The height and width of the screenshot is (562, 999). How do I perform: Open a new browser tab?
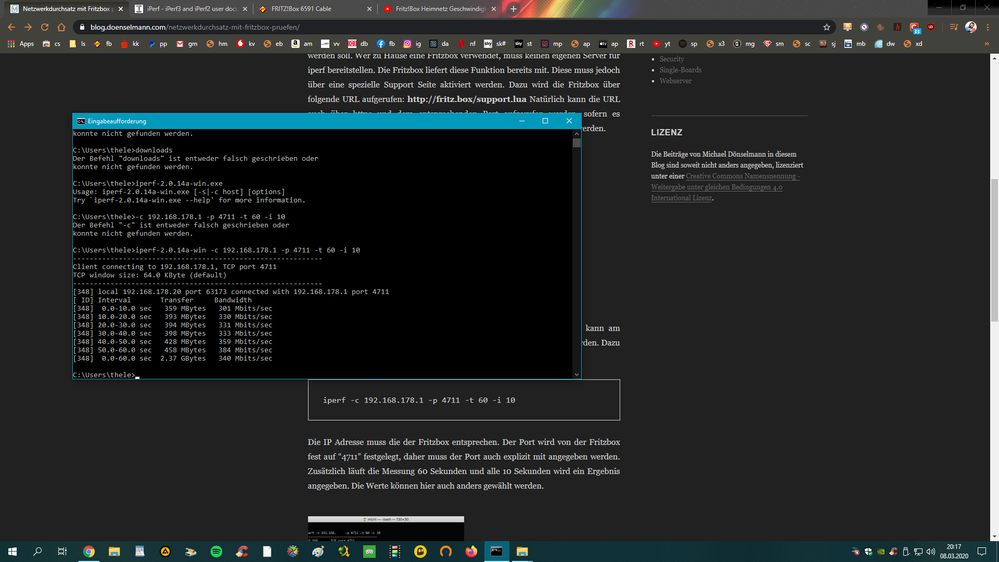click(514, 9)
